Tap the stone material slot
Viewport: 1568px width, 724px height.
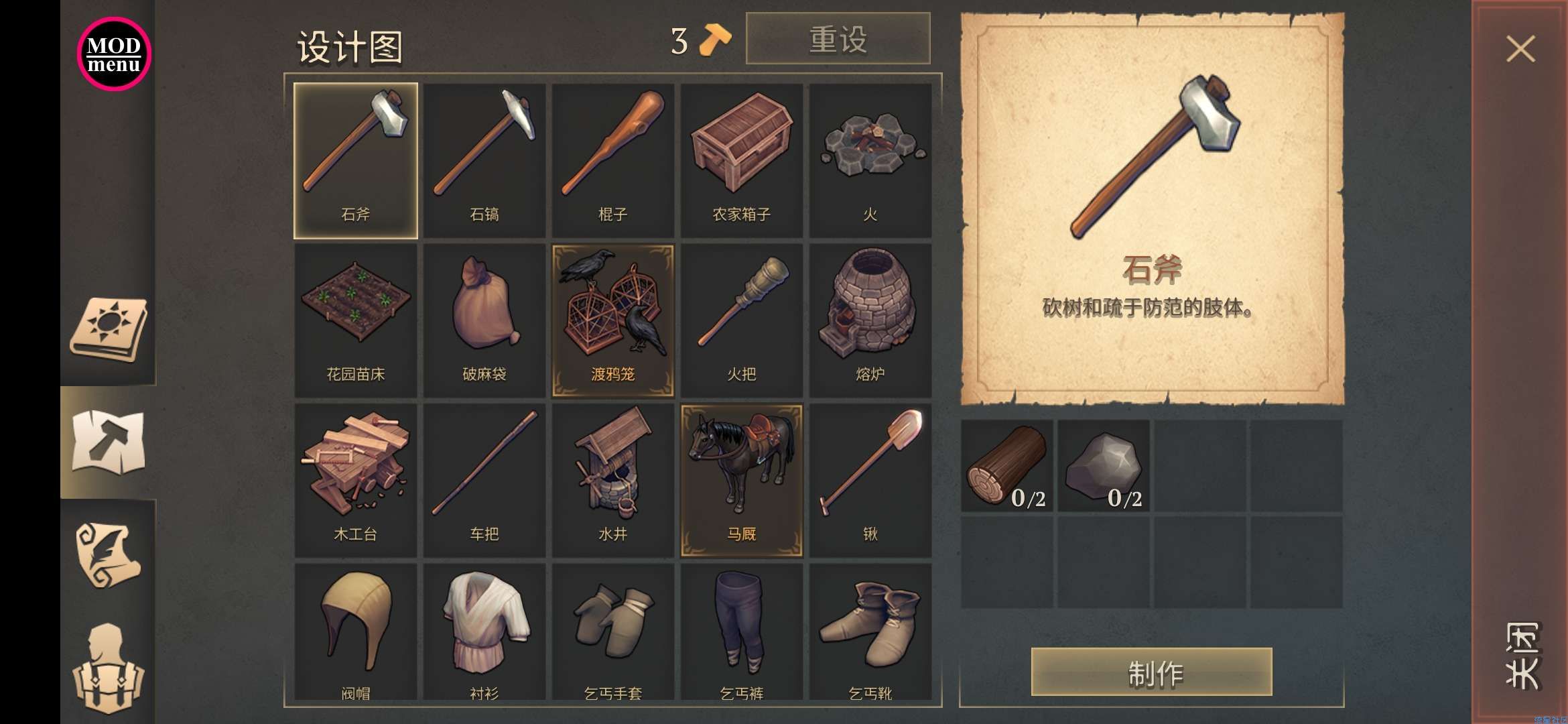pyautogui.click(x=1103, y=466)
